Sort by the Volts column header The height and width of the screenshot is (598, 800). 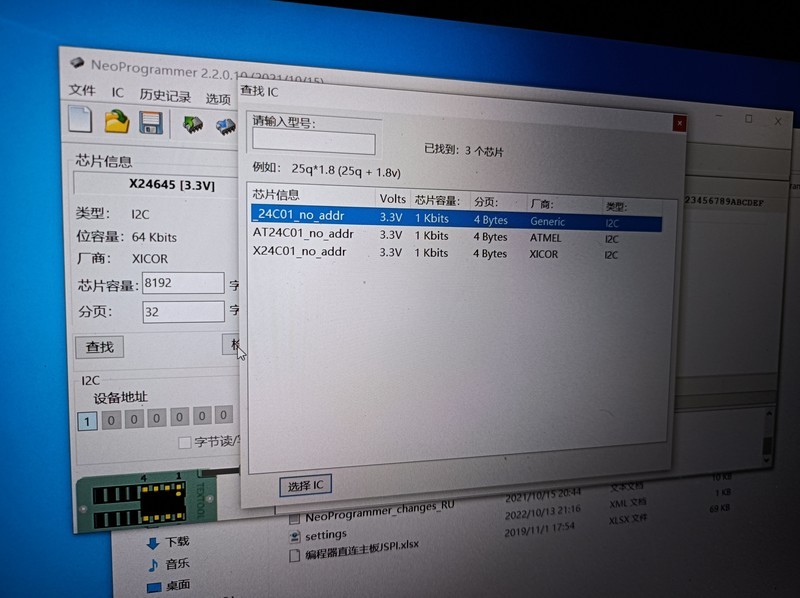coord(392,199)
